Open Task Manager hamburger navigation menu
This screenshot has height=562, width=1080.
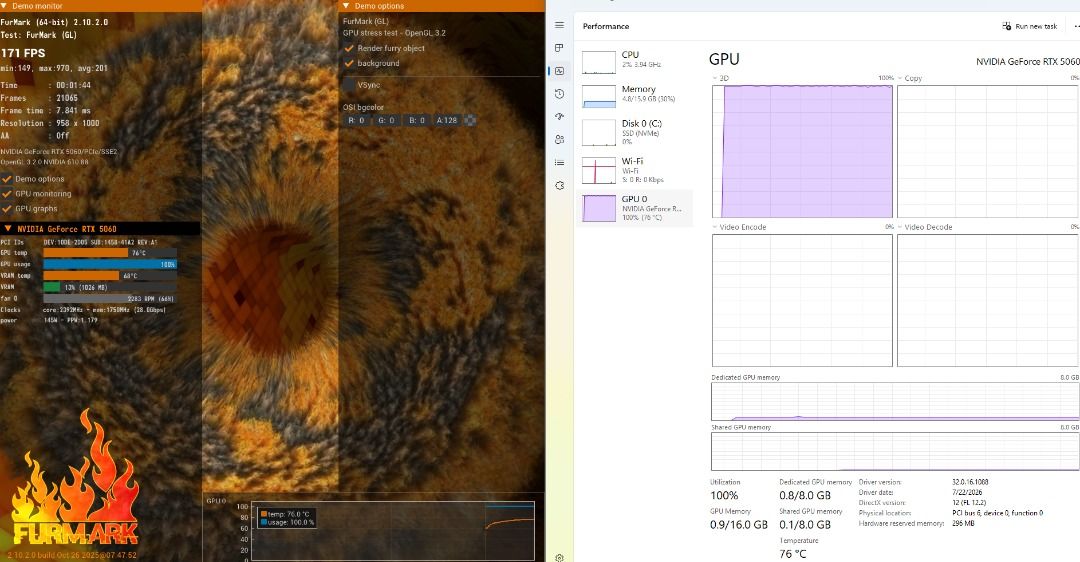[559, 25]
